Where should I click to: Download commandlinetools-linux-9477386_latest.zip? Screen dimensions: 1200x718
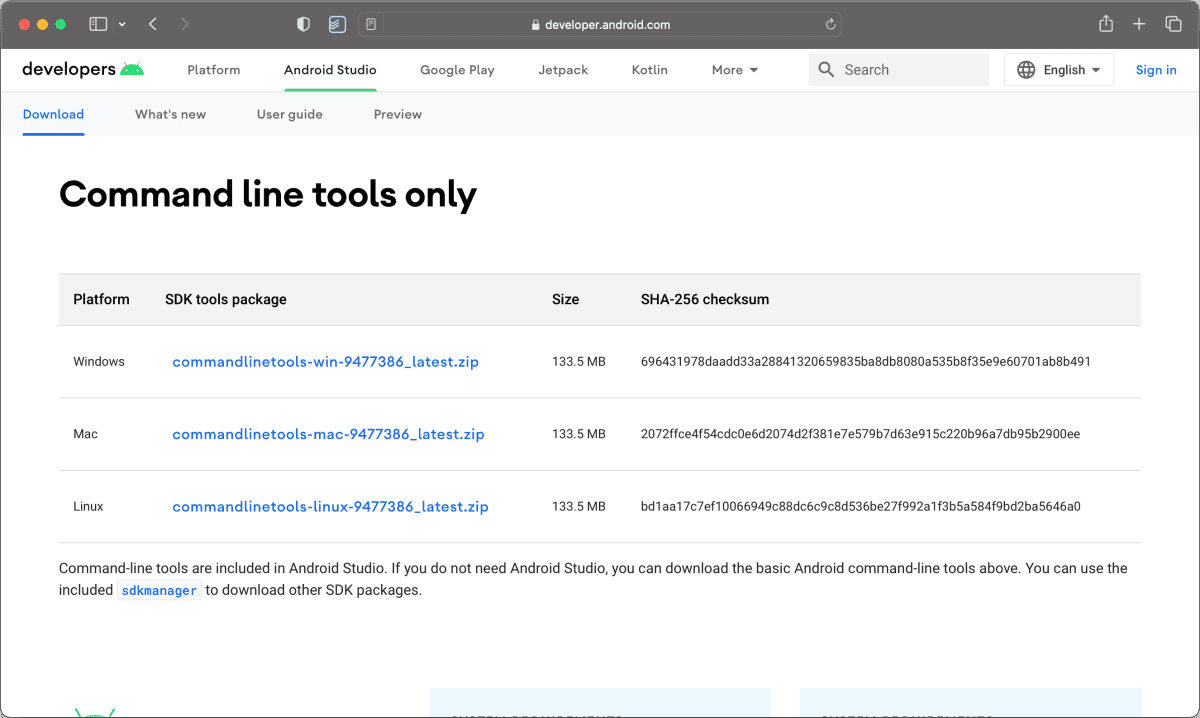(x=330, y=507)
